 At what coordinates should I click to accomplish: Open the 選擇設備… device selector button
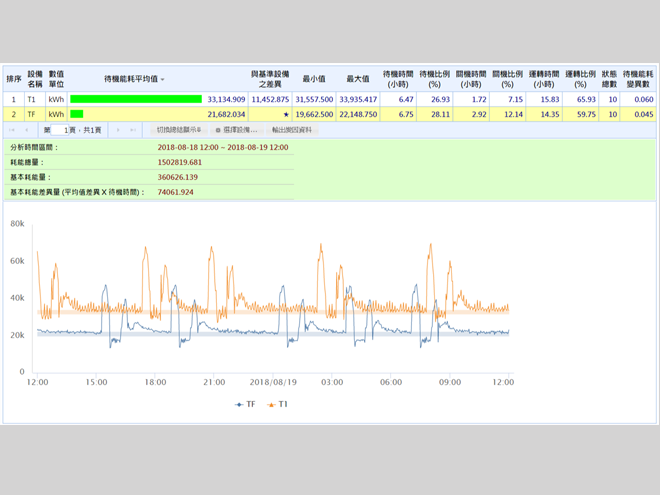pos(236,130)
